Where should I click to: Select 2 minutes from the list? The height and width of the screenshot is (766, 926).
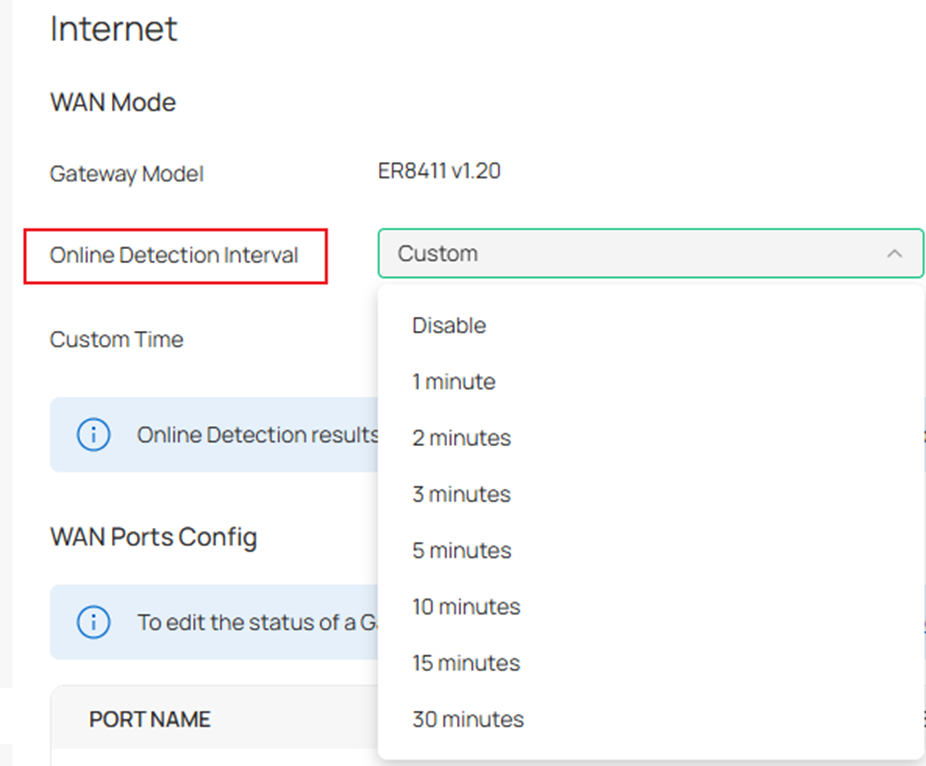(460, 437)
